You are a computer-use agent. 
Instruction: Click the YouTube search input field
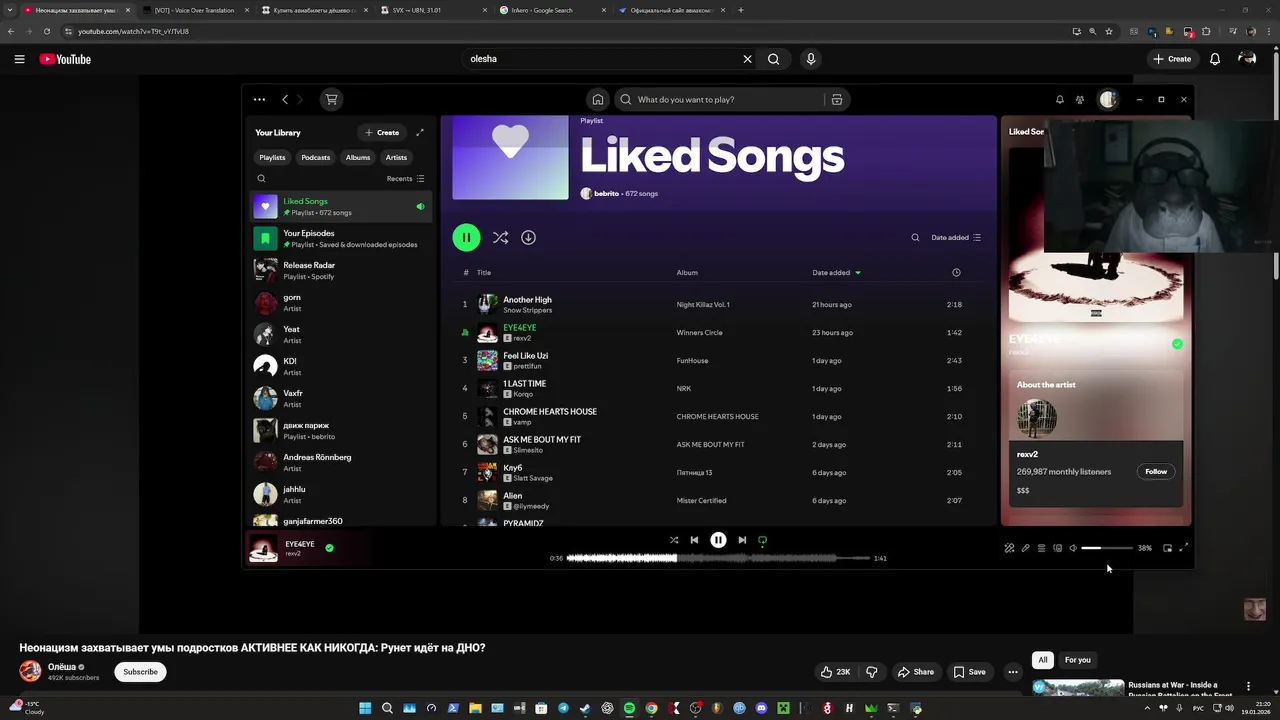603,59
